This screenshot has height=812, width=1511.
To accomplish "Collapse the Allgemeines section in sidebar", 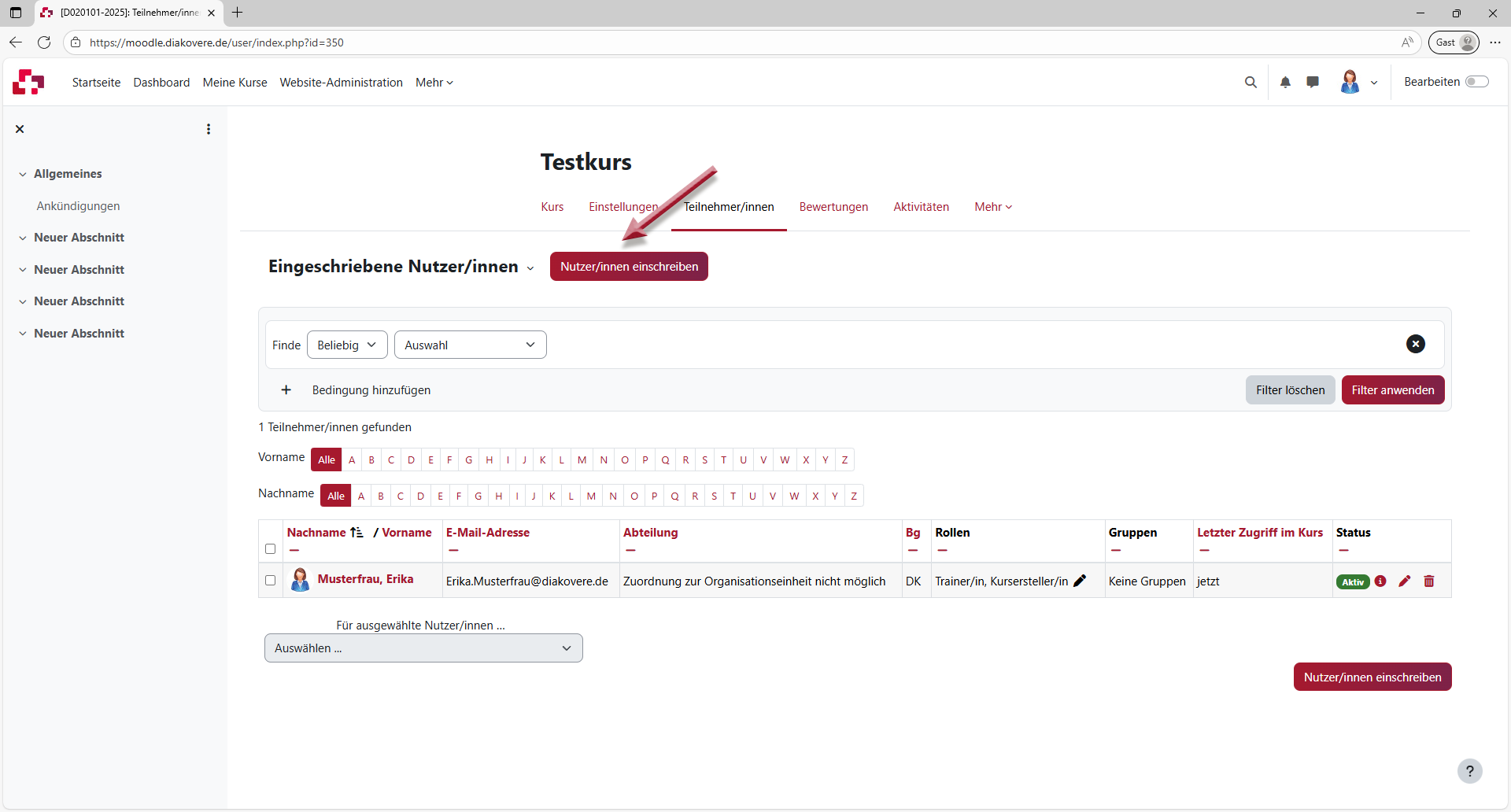I will tap(23, 174).
